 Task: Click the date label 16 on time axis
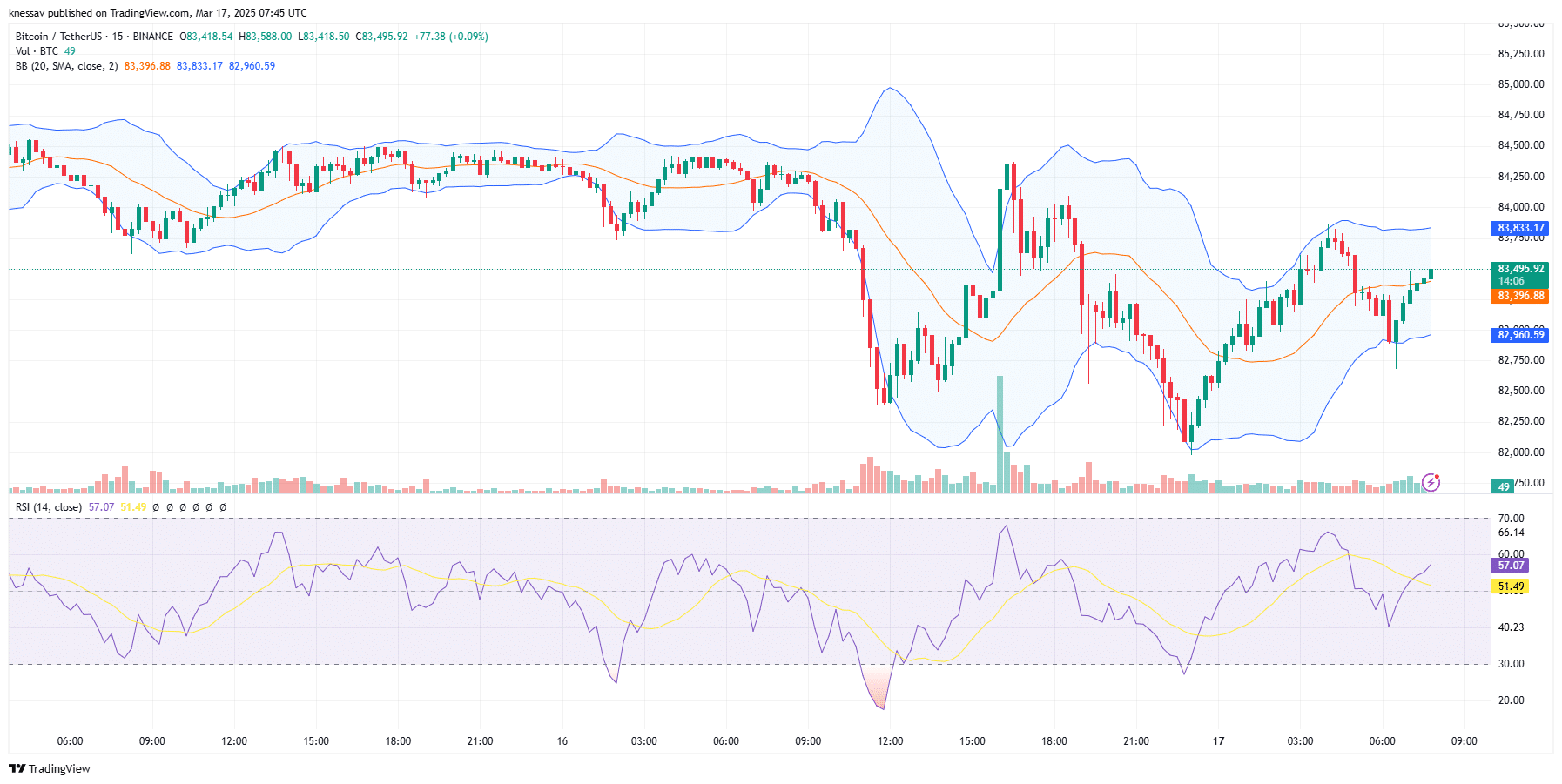[562, 741]
